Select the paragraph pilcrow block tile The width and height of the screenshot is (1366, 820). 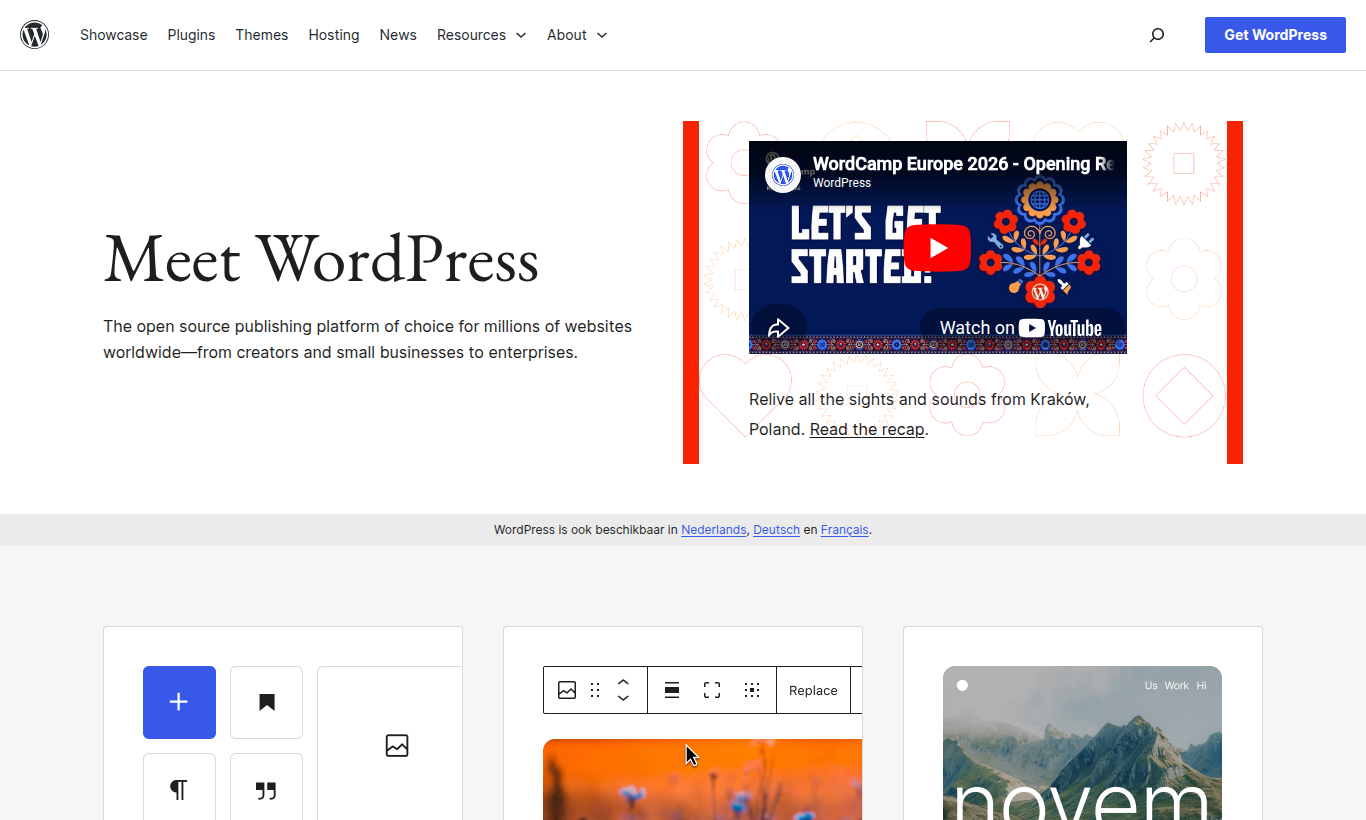click(x=179, y=789)
